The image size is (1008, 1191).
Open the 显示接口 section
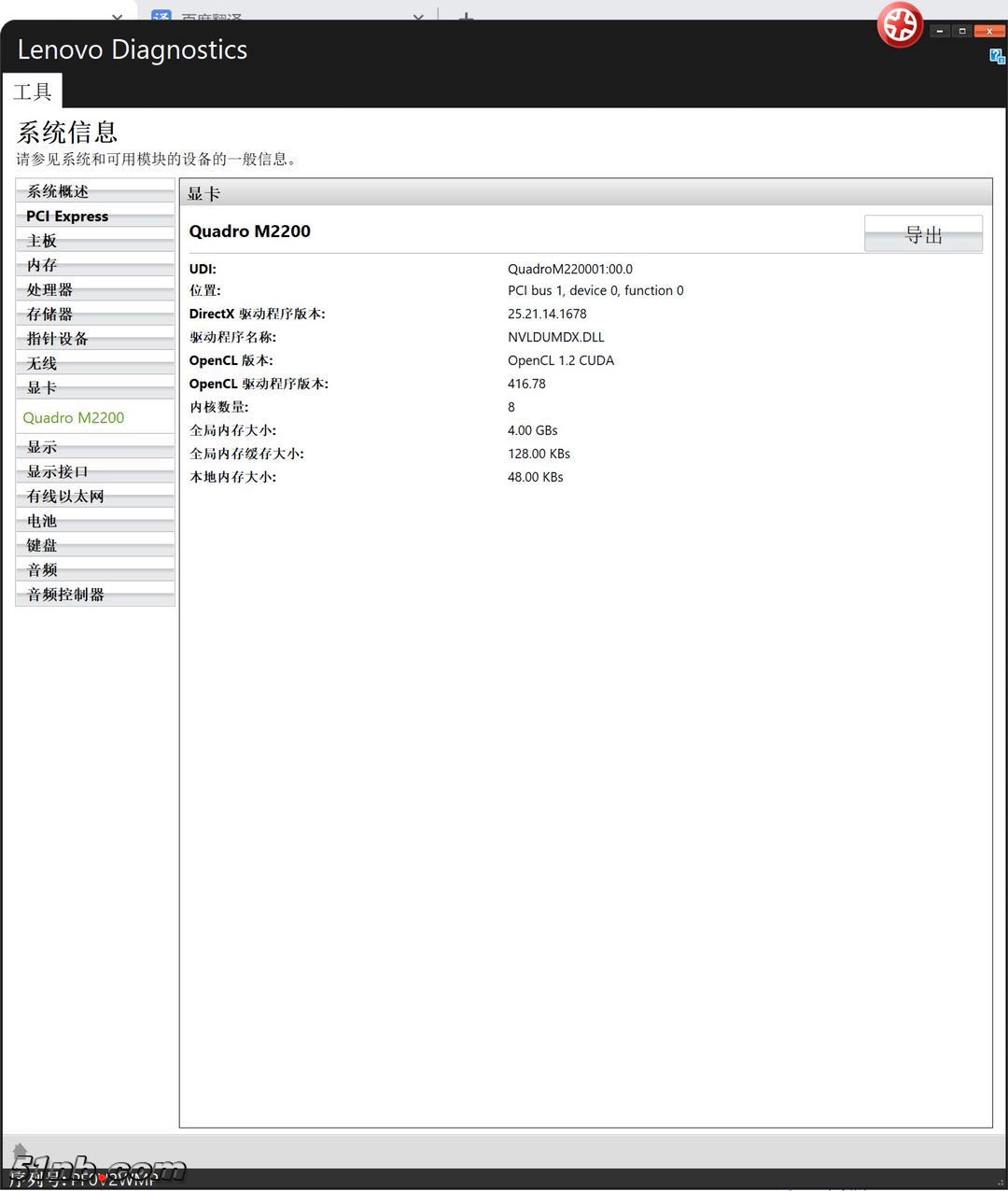(x=56, y=471)
